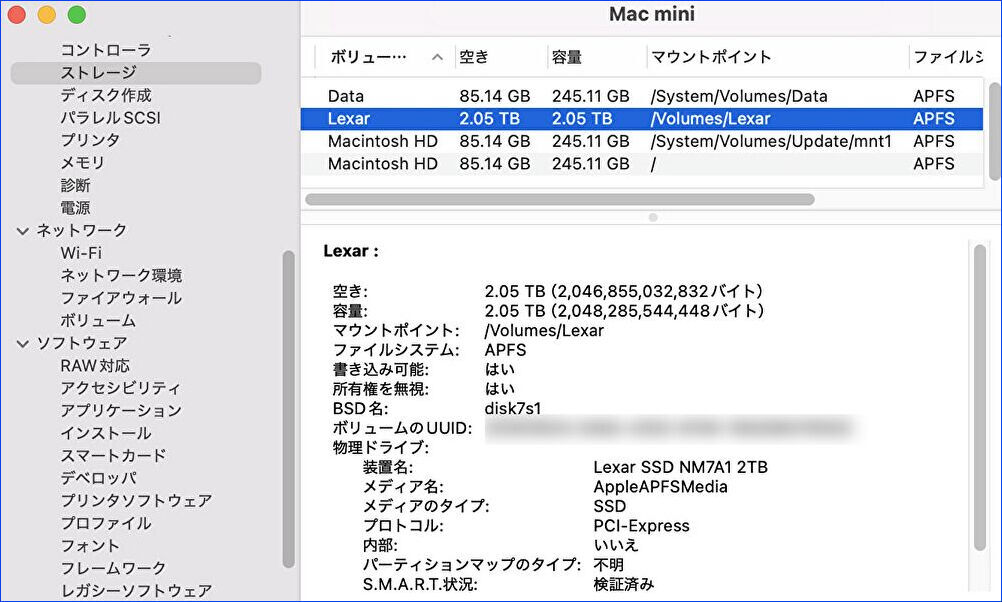Click the table's horizontal scrollbar

560,199
